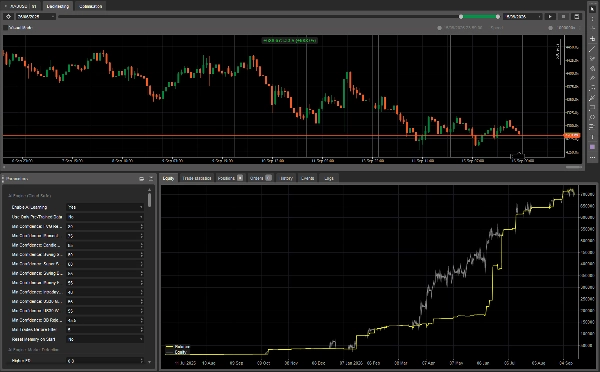Open the three-dot more tools menu at toolbar bottom
This screenshot has height=372, width=600.
[x=592, y=157]
